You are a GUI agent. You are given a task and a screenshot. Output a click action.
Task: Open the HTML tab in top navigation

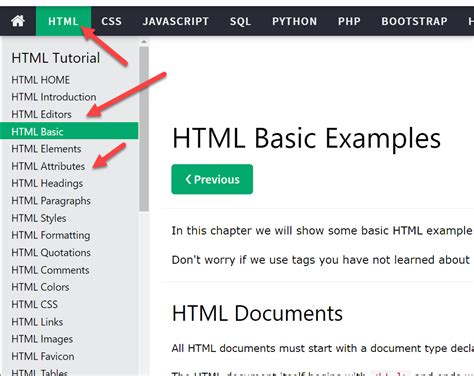click(x=63, y=21)
